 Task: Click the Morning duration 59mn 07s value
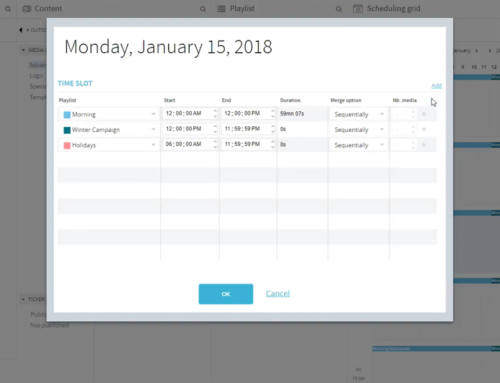pyautogui.click(x=292, y=114)
